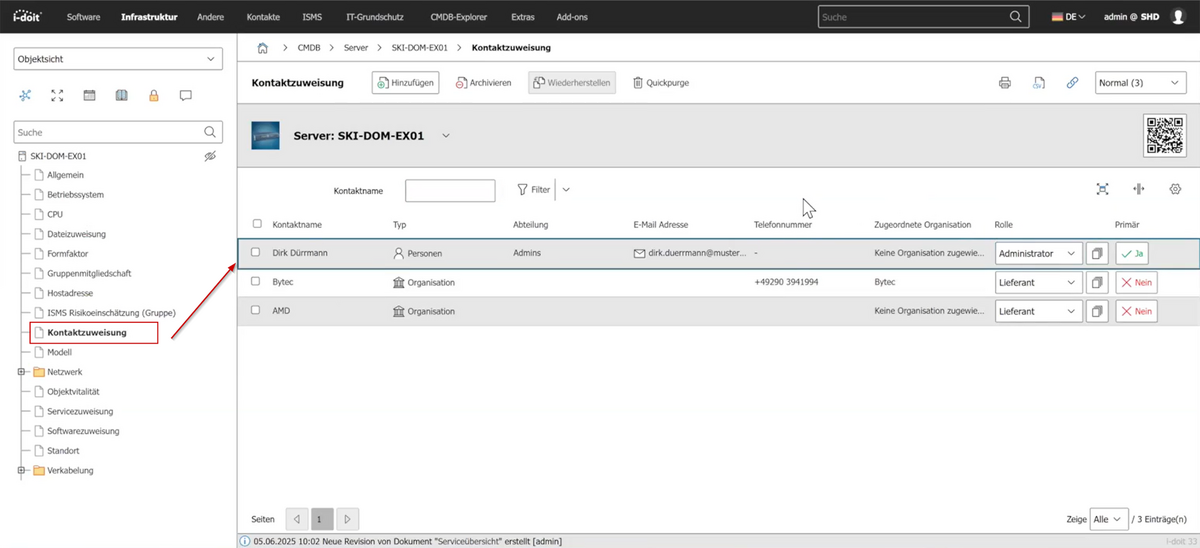This screenshot has width=1200, height=548.
Task: Click copy icon in AMD row
Action: point(1098,312)
